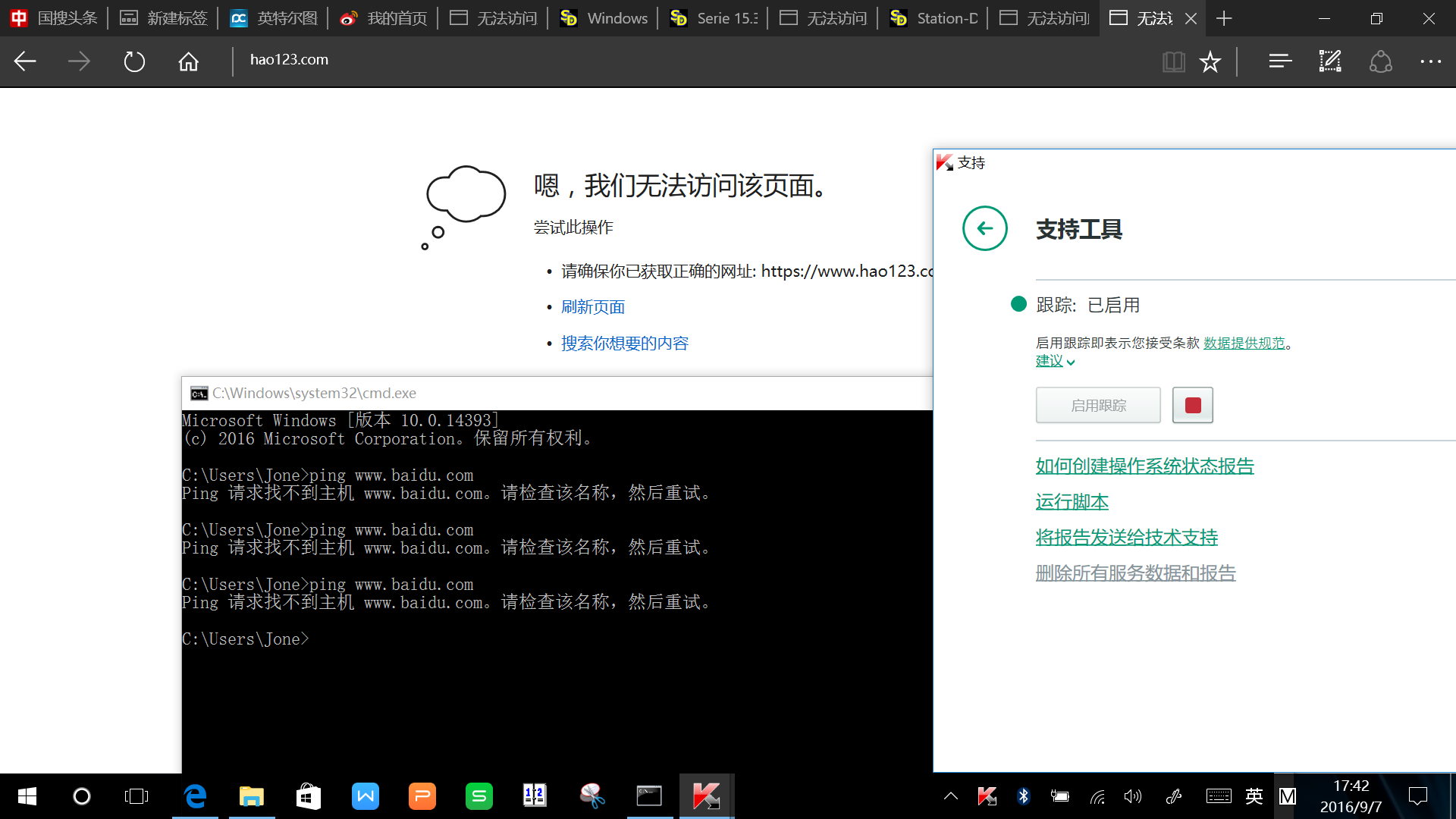Open the Edge home page icon
The height and width of the screenshot is (819, 1456).
[x=188, y=61]
